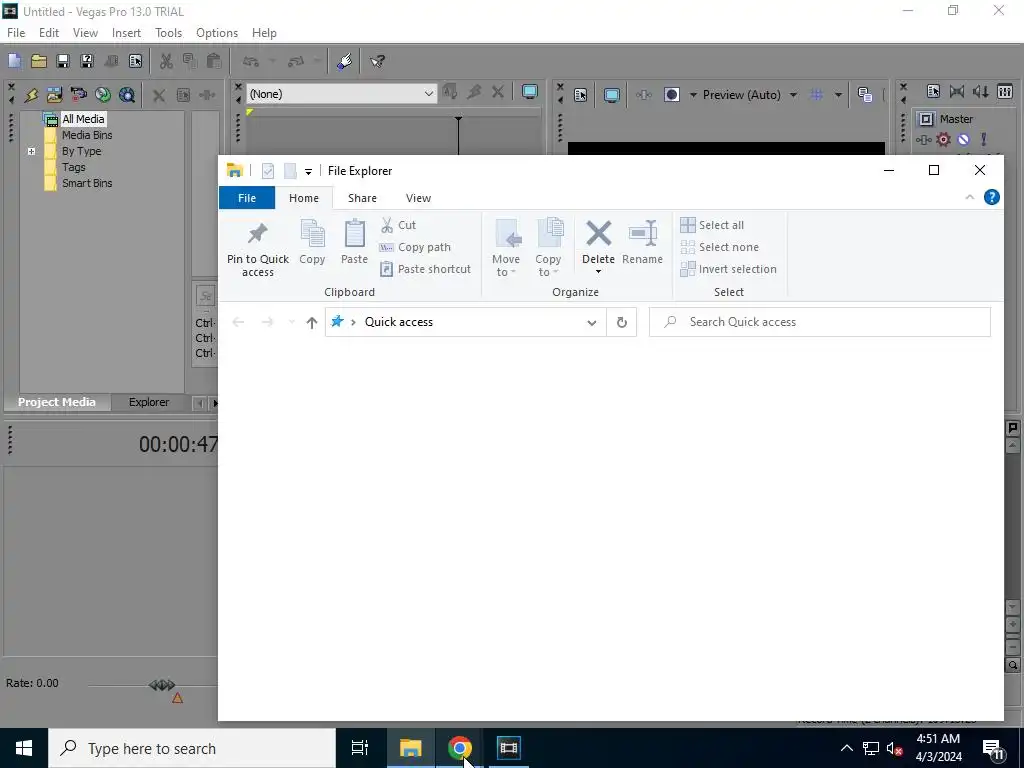Viewport: 1024px width, 768px height.
Task: Click the Rate scrub slider handle
Action: [x=162, y=684]
